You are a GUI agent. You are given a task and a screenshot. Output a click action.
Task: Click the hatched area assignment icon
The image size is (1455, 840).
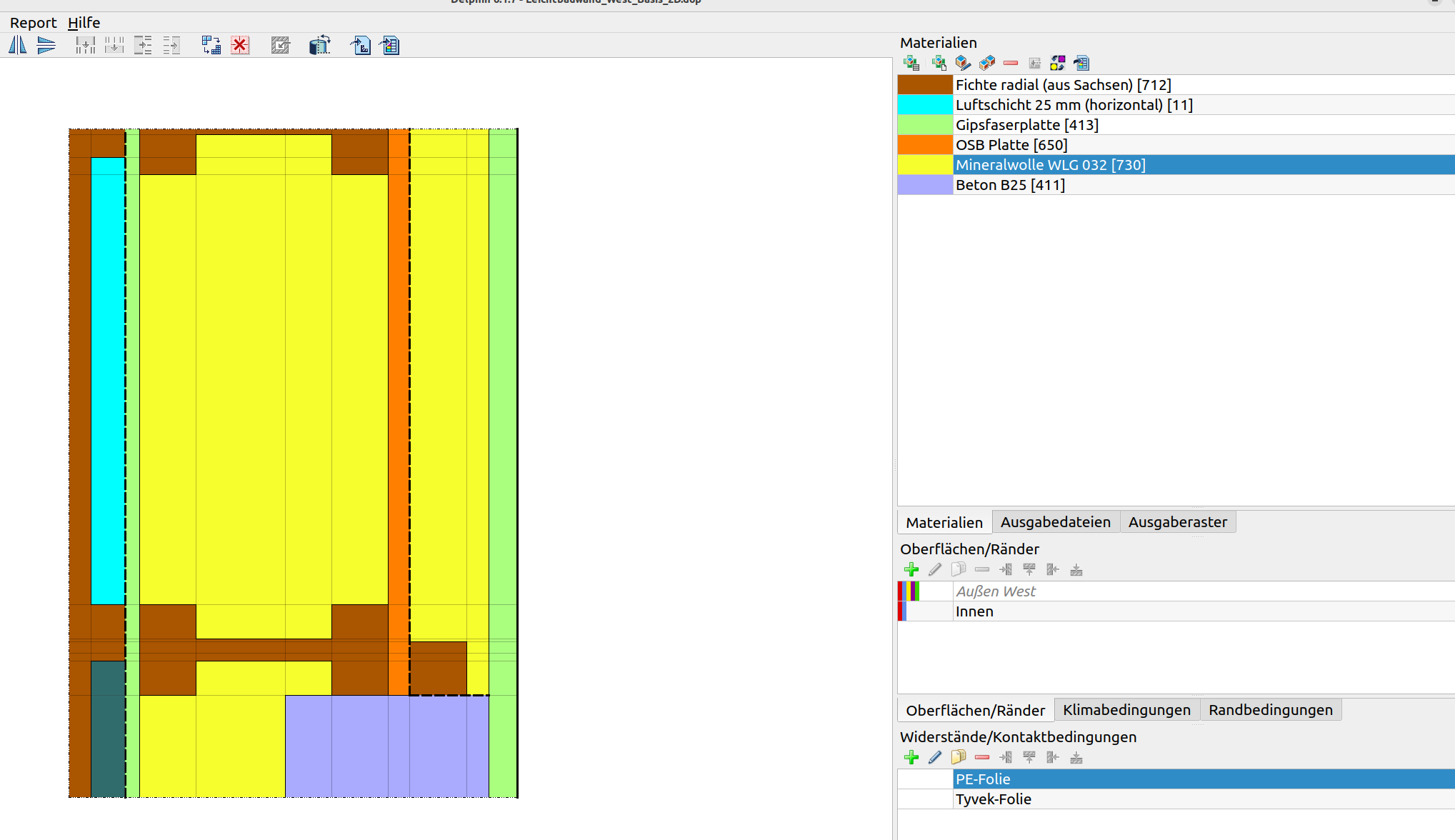[281, 46]
